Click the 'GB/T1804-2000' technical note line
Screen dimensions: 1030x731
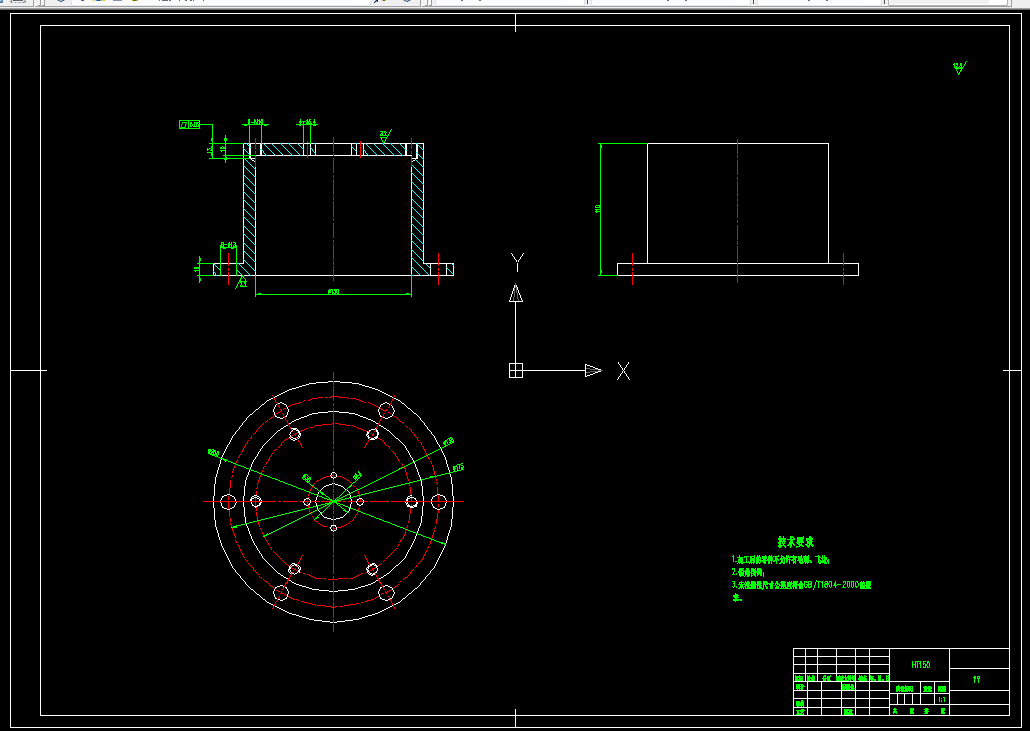801,585
